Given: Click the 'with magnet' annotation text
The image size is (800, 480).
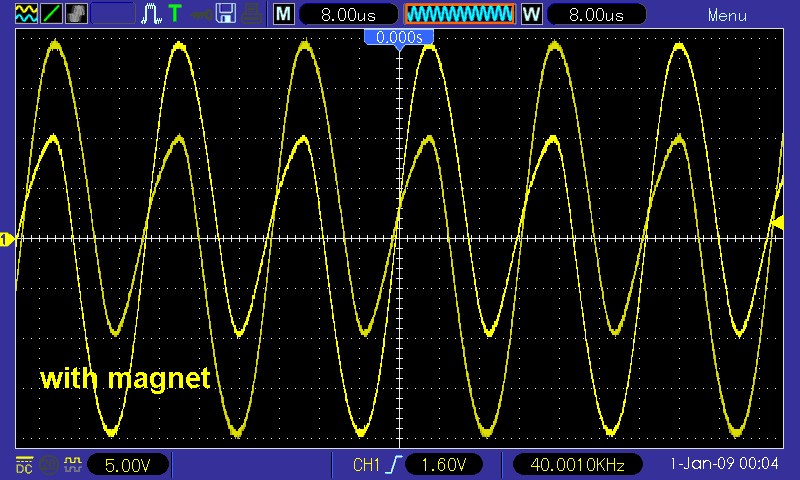Looking at the screenshot, I should click(x=125, y=378).
